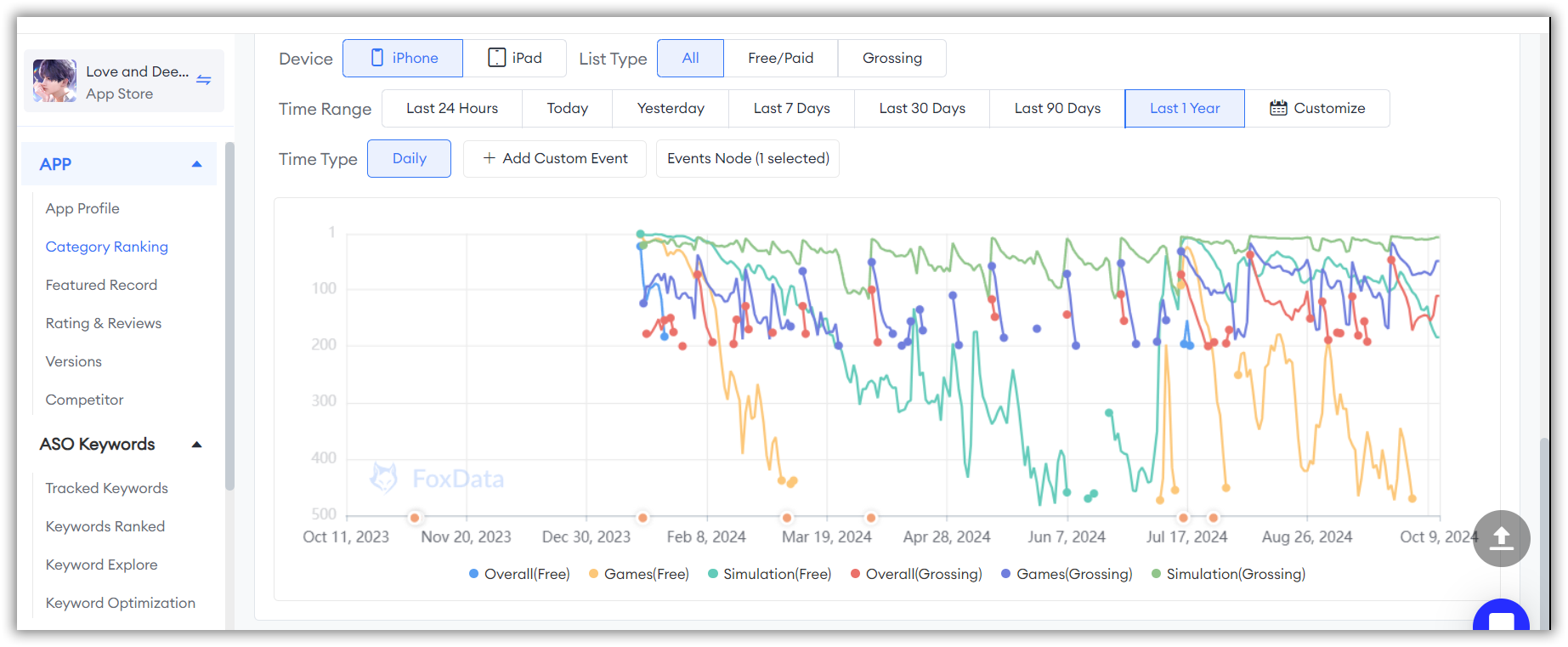The height and width of the screenshot is (647, 1568).
Task: Click the sidebar vertical scrollbar
Action: [229, 316]
